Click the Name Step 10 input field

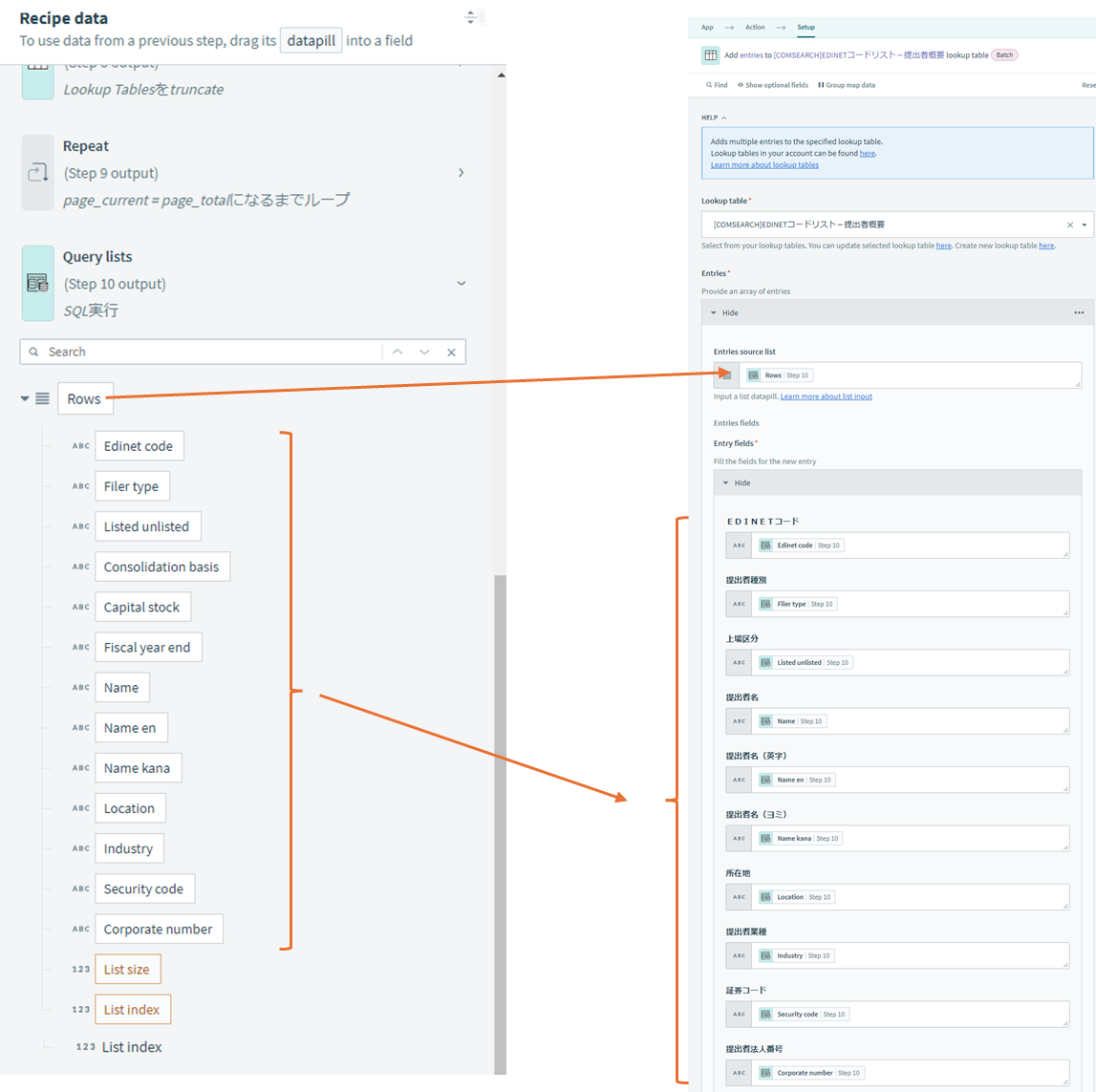pyautogui.click(x=910, y=721)
